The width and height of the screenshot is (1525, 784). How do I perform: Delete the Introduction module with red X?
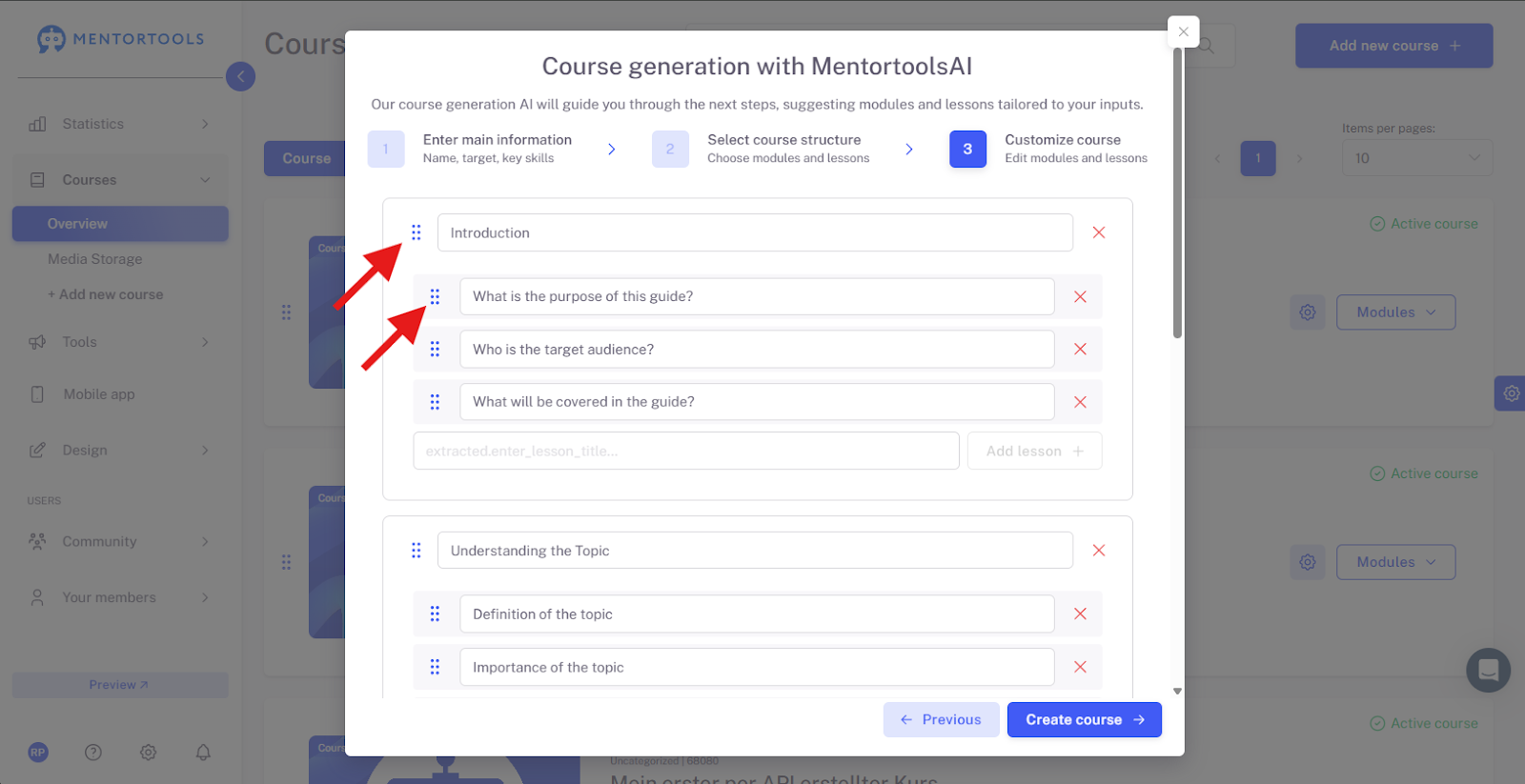1099,232
